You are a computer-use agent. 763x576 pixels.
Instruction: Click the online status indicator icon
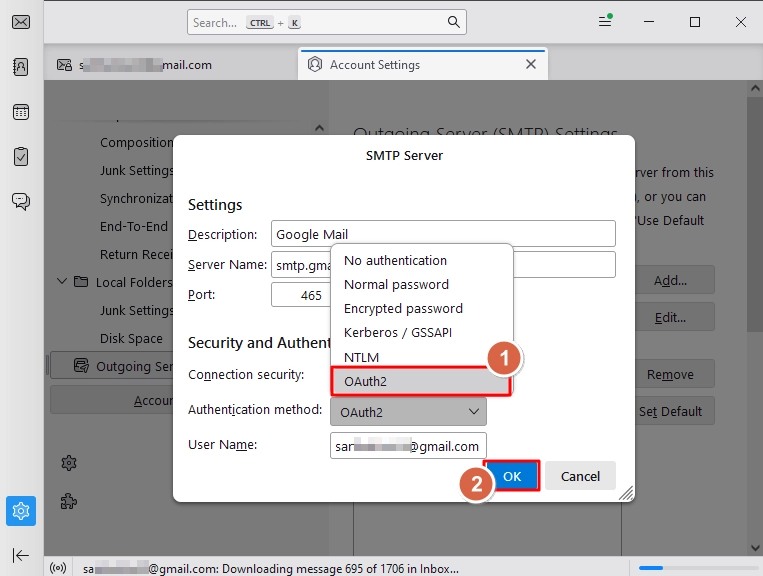click(x=58, y=568)
